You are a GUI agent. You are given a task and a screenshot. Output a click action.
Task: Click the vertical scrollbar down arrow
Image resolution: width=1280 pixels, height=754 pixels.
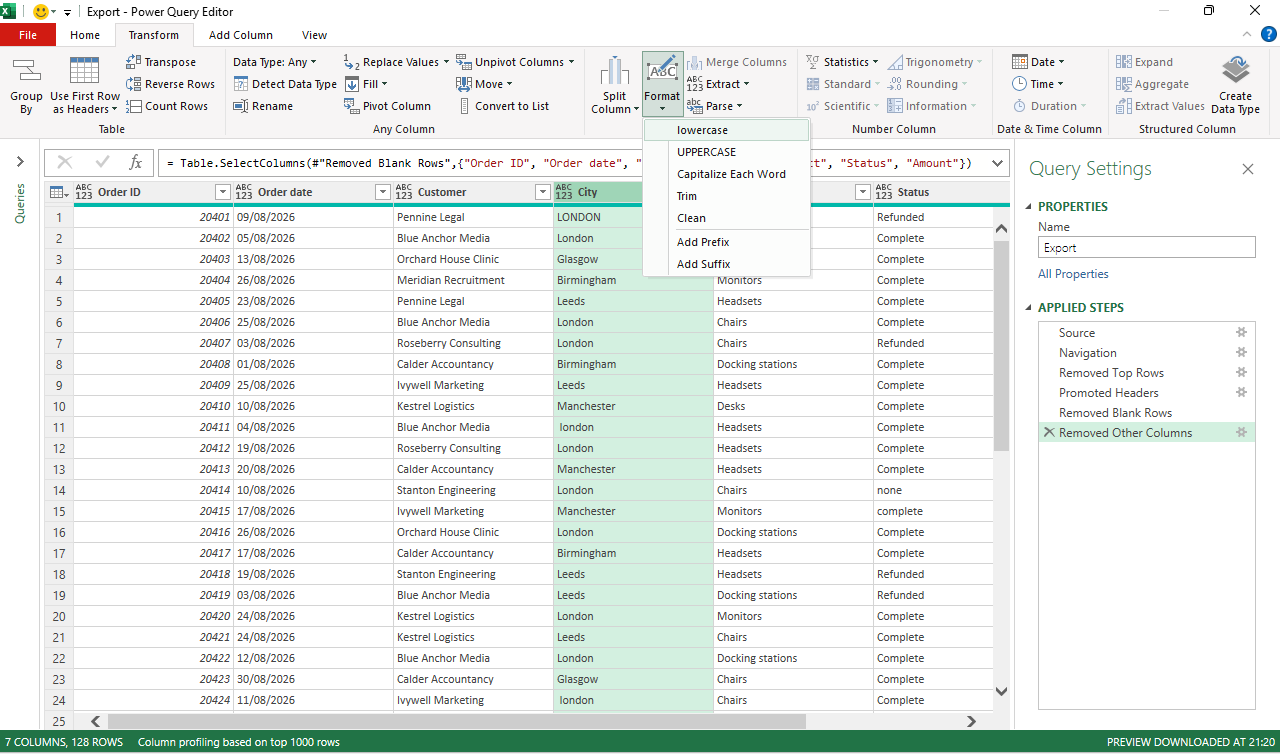(1002, 690)
